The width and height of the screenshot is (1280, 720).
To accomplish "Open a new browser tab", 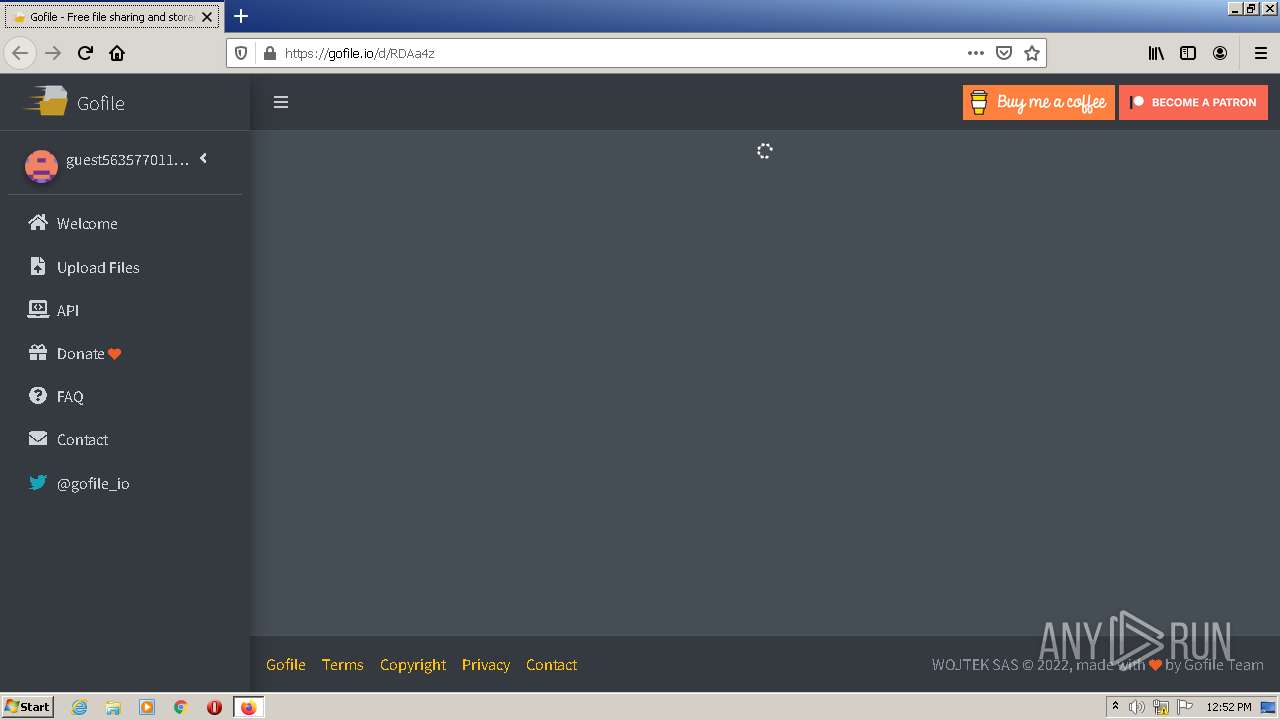I will pos(241,16).
